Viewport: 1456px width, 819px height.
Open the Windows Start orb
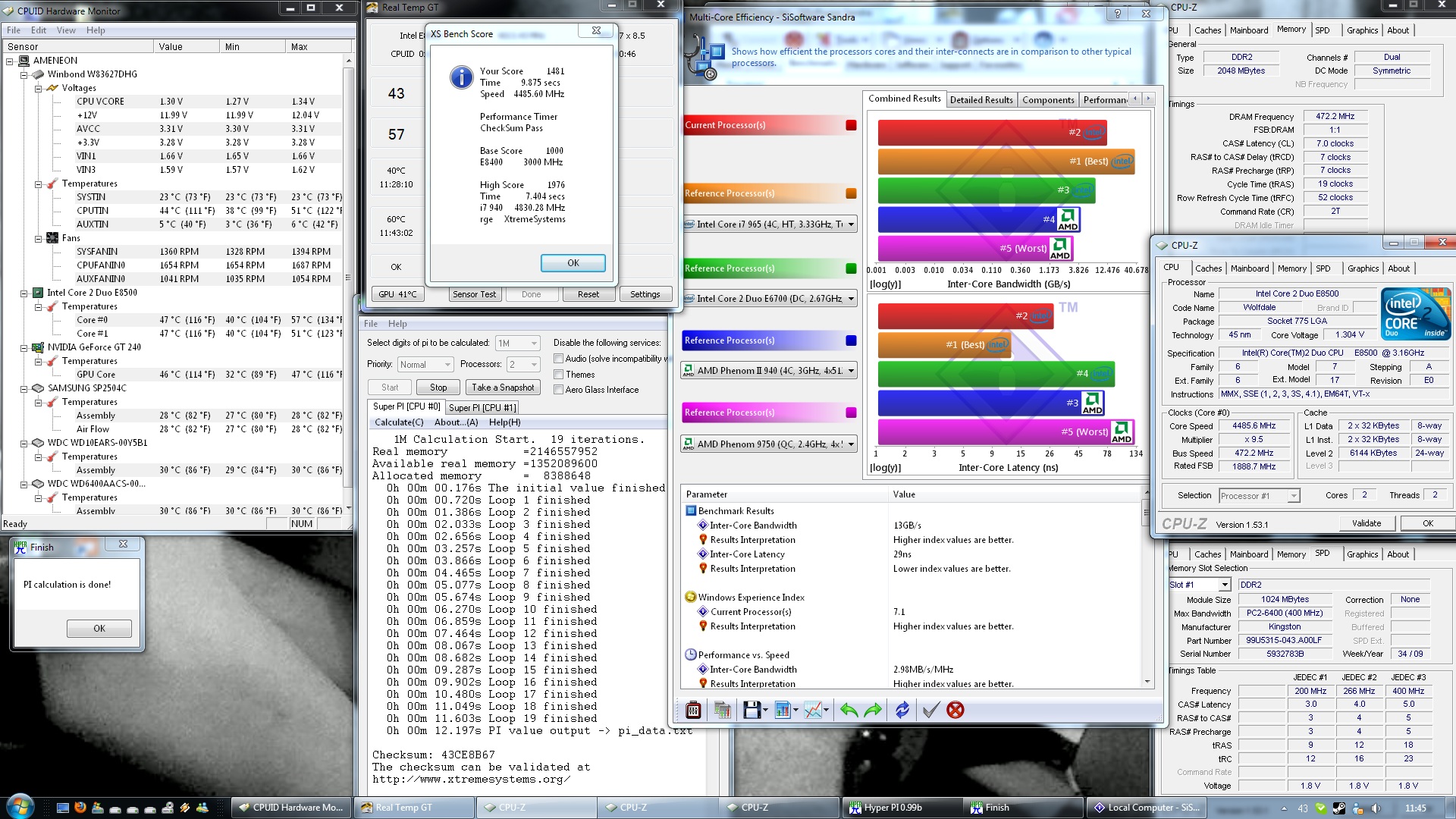tap(20, 806)
